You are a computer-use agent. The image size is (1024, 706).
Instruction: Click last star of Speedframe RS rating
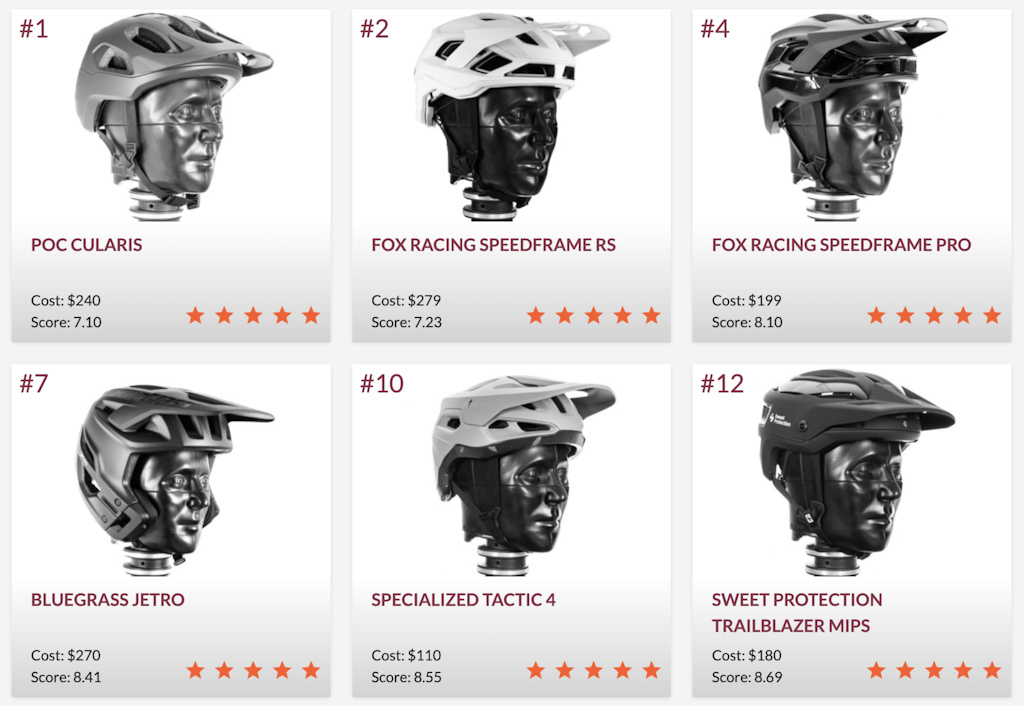click(x=651, y=315)
